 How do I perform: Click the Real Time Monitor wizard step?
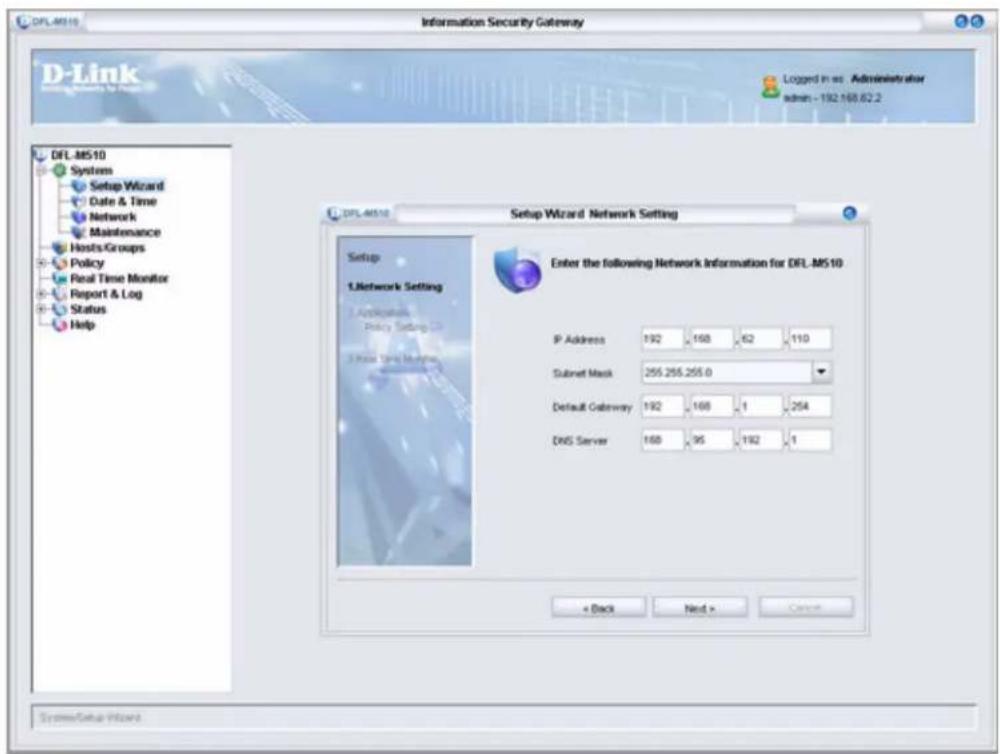pyautogui.click(x=393, y=359)
